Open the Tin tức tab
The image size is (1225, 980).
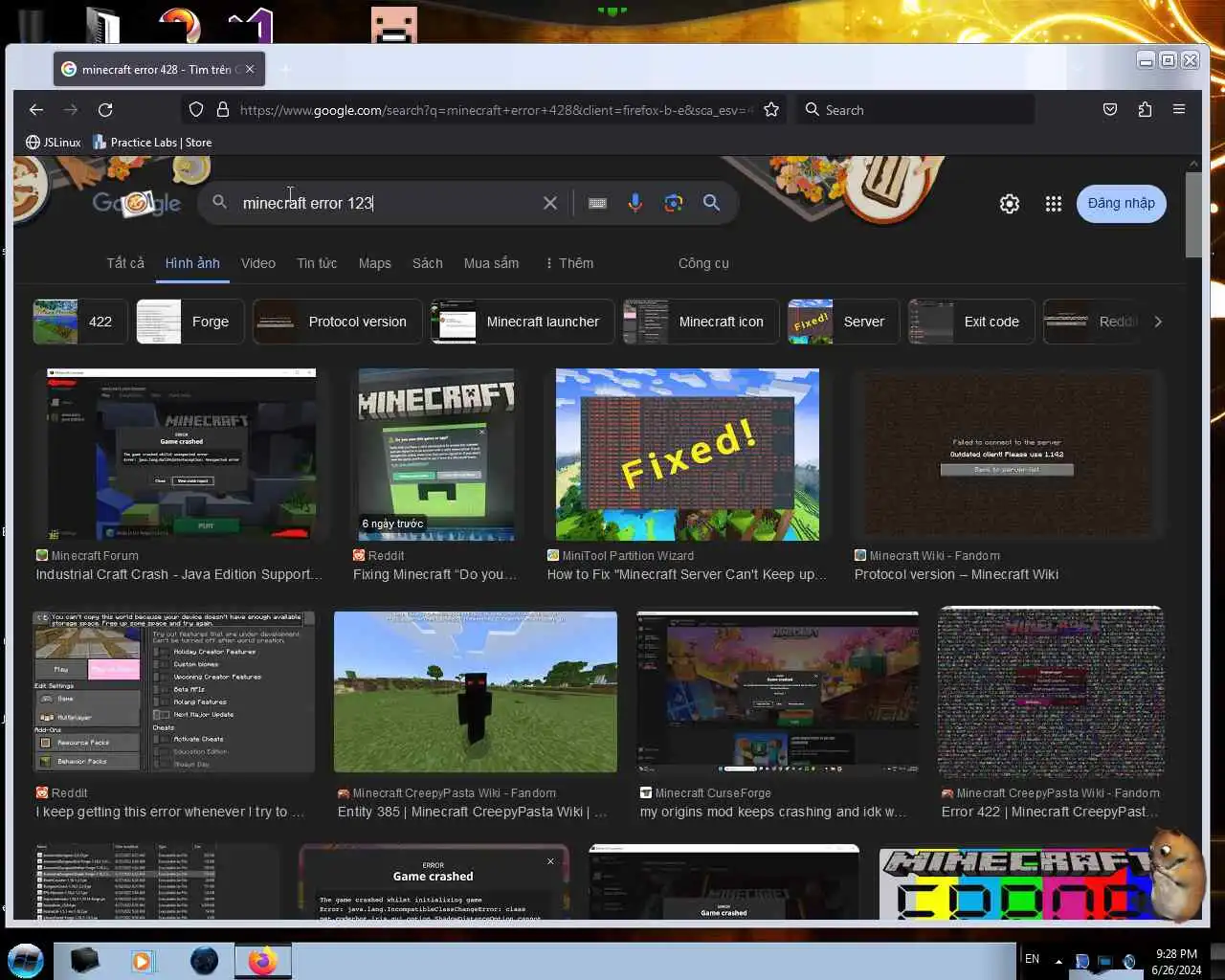point(317,263)
